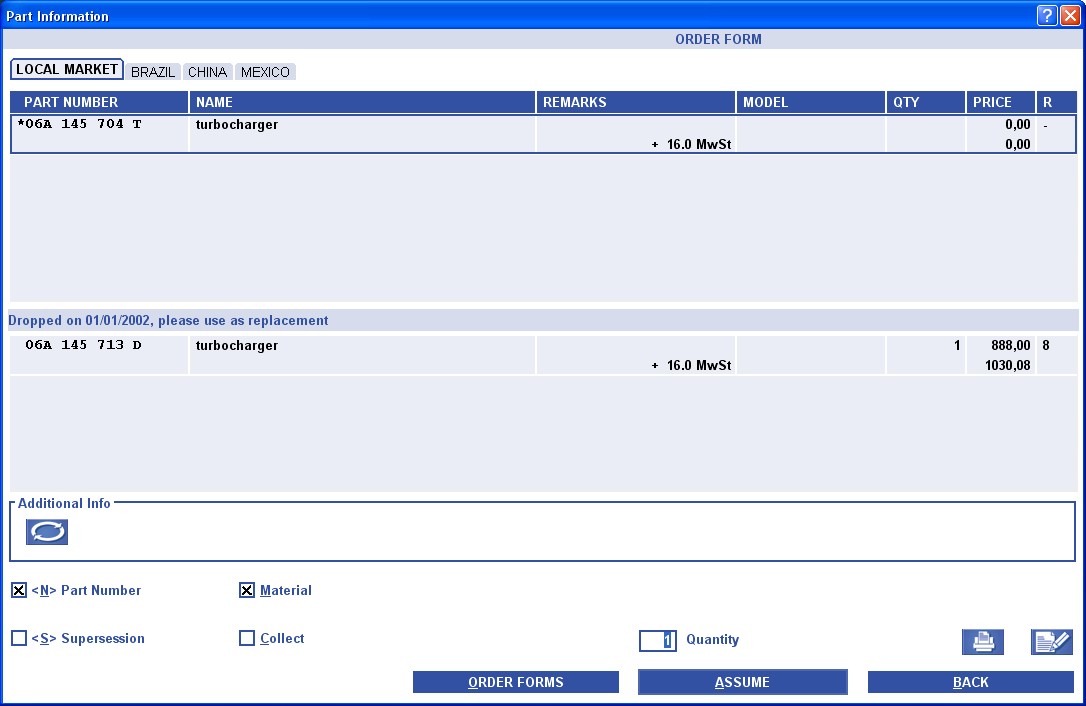Viewport: 1086px width, 706px height.
Task: Click the edit notes pencil icon
Action: (1051, 642)
